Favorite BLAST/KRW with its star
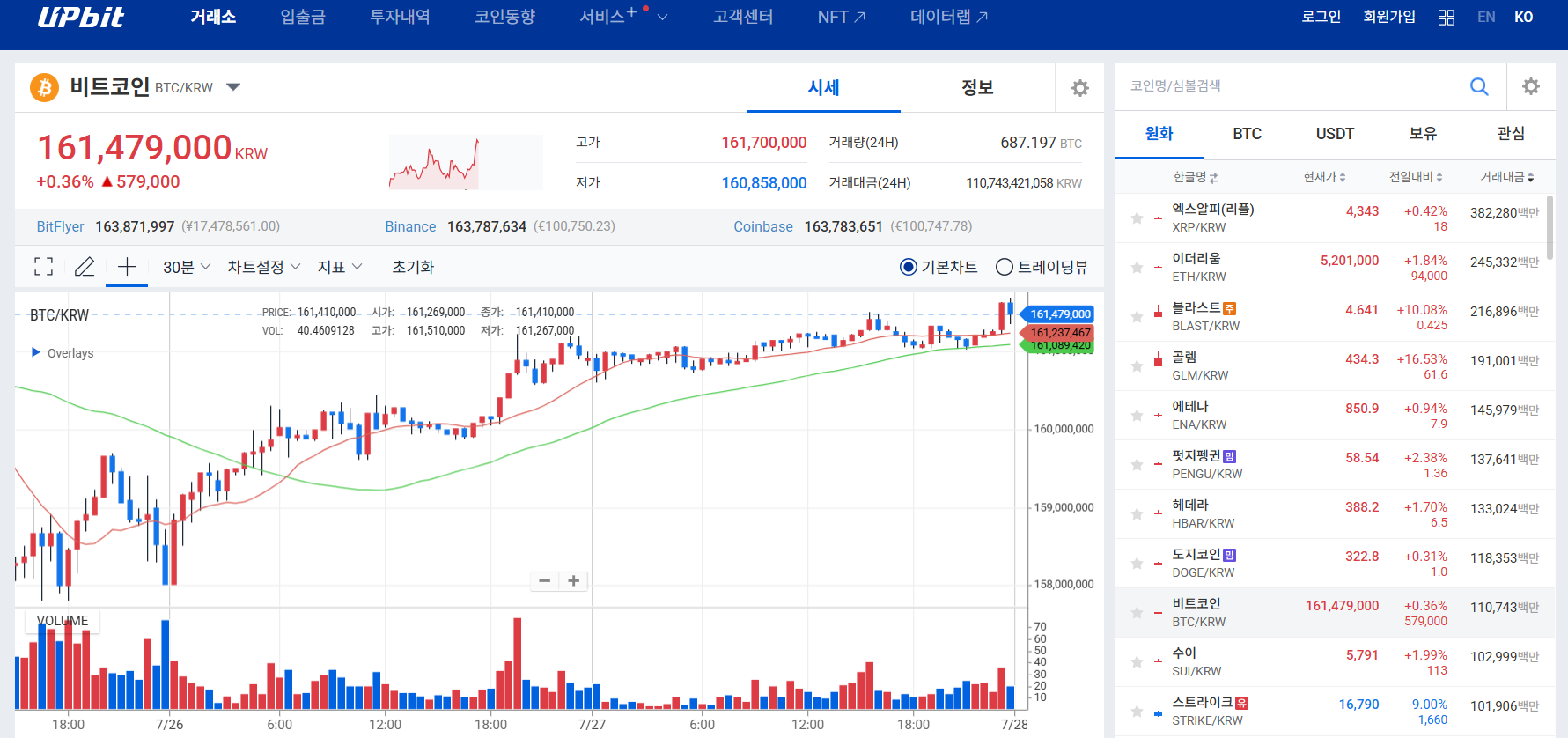 1137,317
